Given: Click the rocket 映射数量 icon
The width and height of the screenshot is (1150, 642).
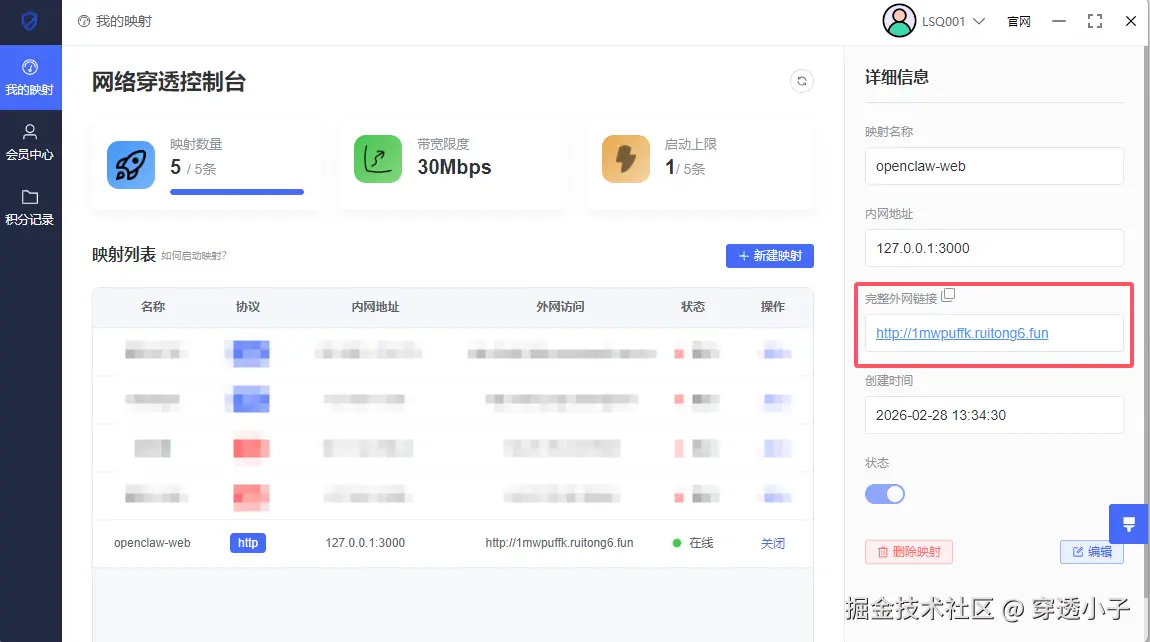Looking at the screenshot, I should pyautogui.click(x=131, y=164).
